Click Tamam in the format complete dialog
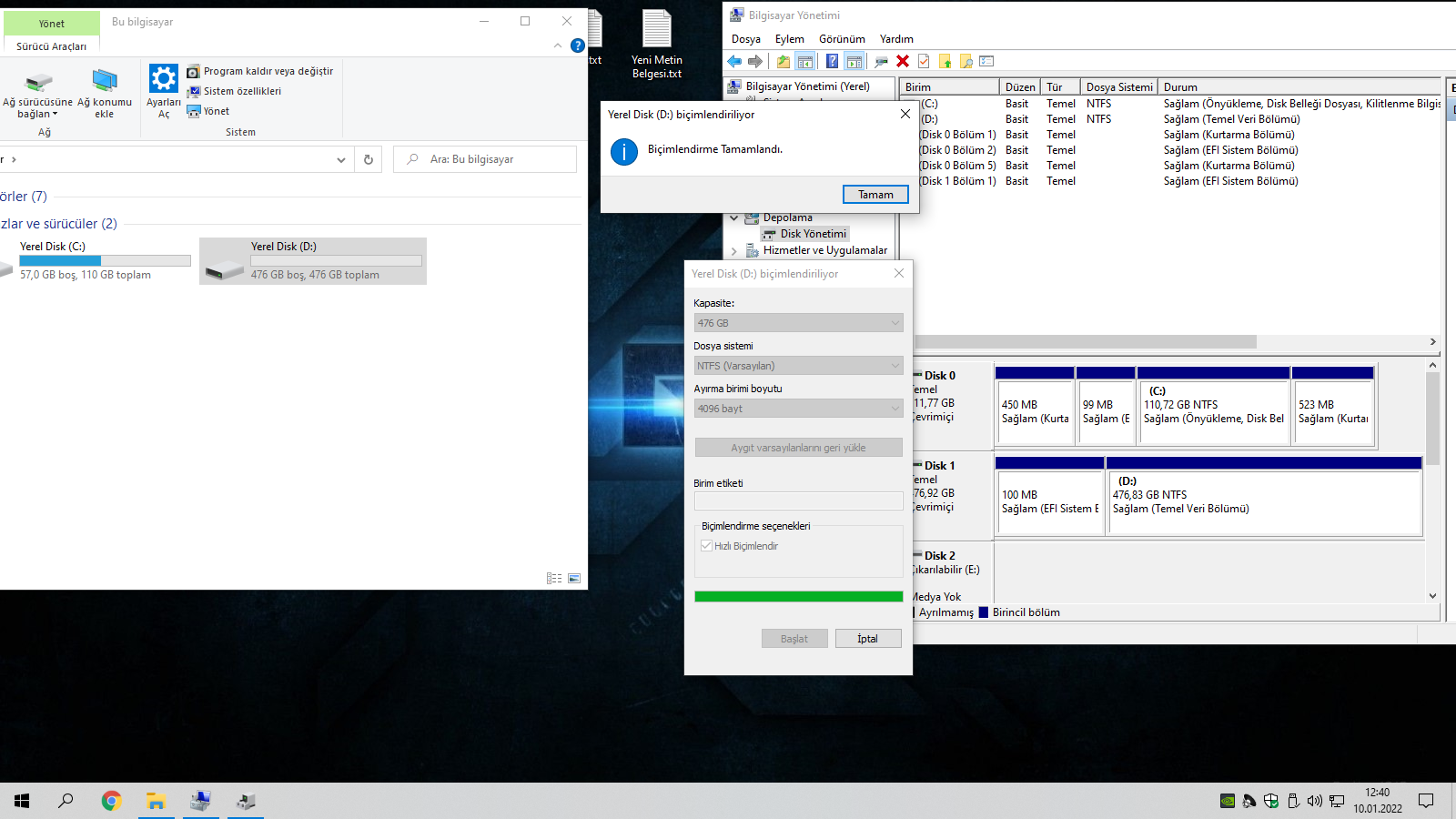 pos(875,195)
